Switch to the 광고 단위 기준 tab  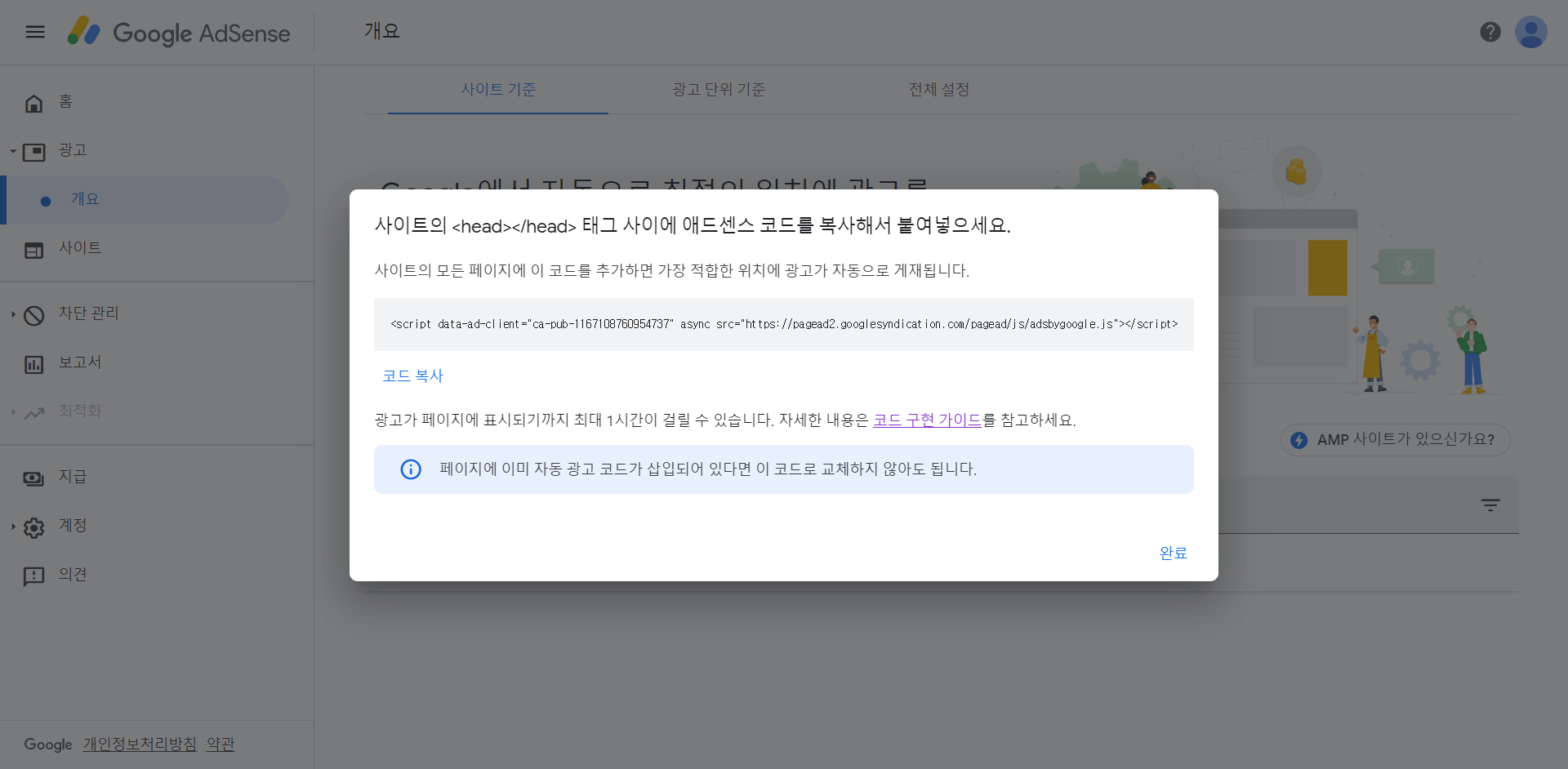tap(719, 89)
